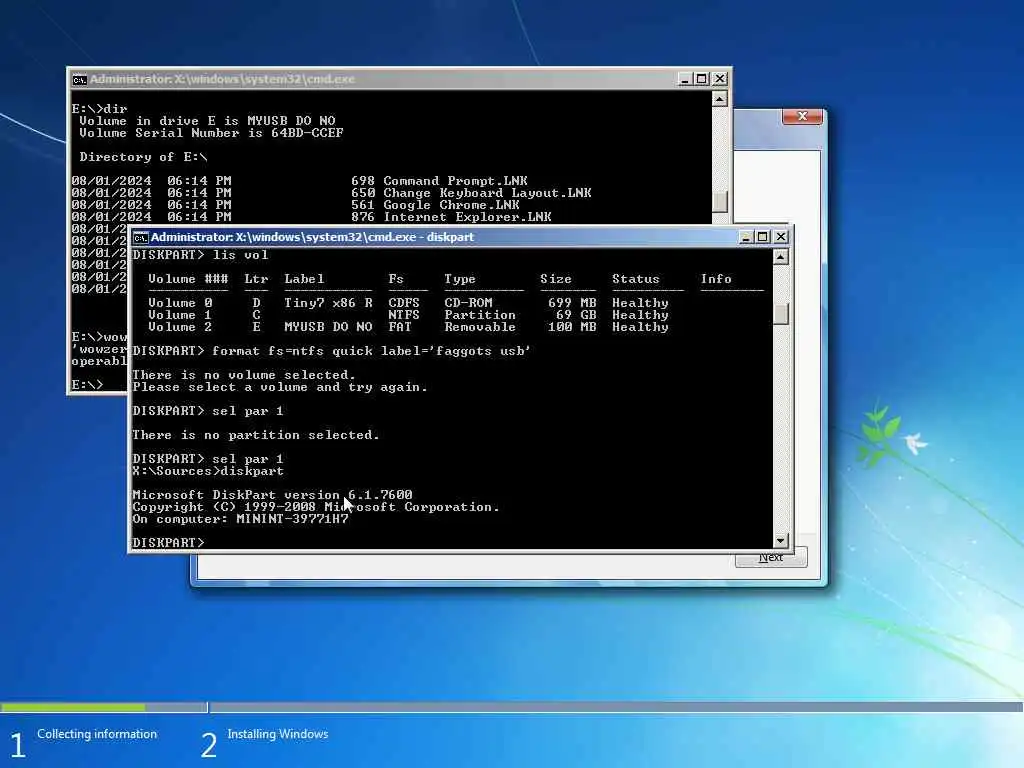The width and height of the screenshot is (1024, 768).
Task: Click 'Internet Explorer.LNK' in dir listing
Action: pos(467,217)
